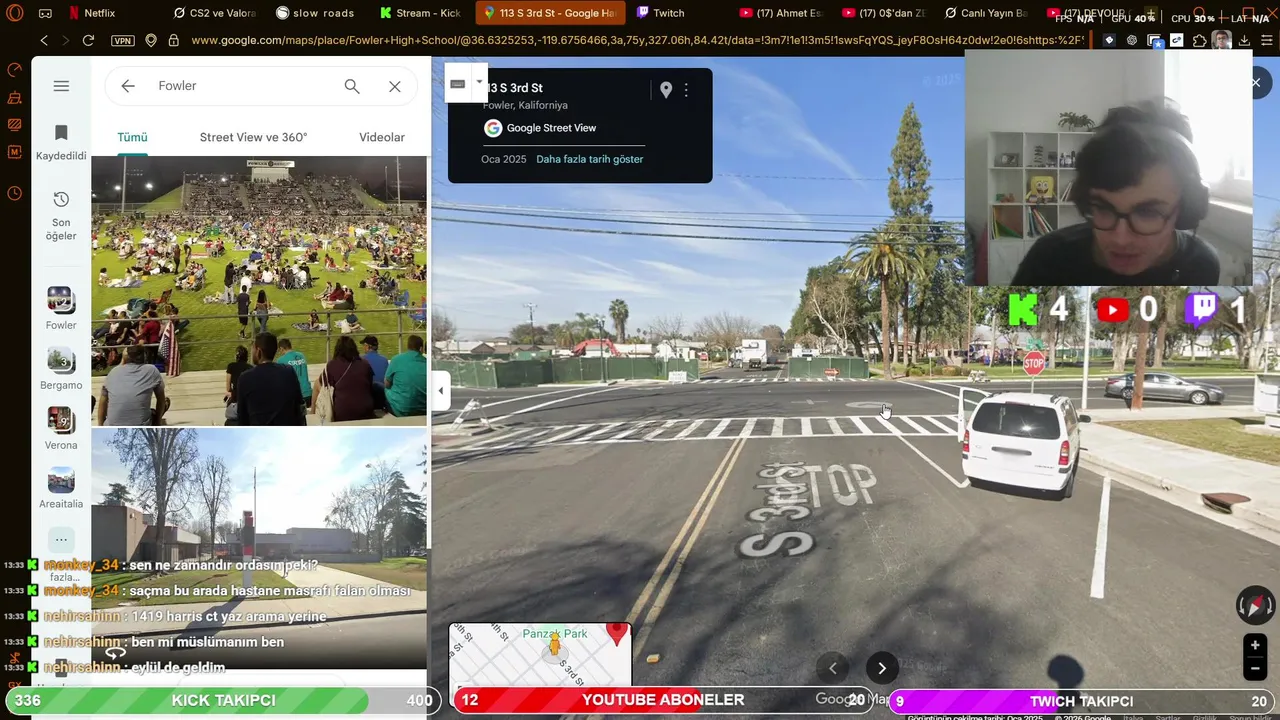
Task: Switch to the CS2 ve Valorant tab
Action: [214, 13]
